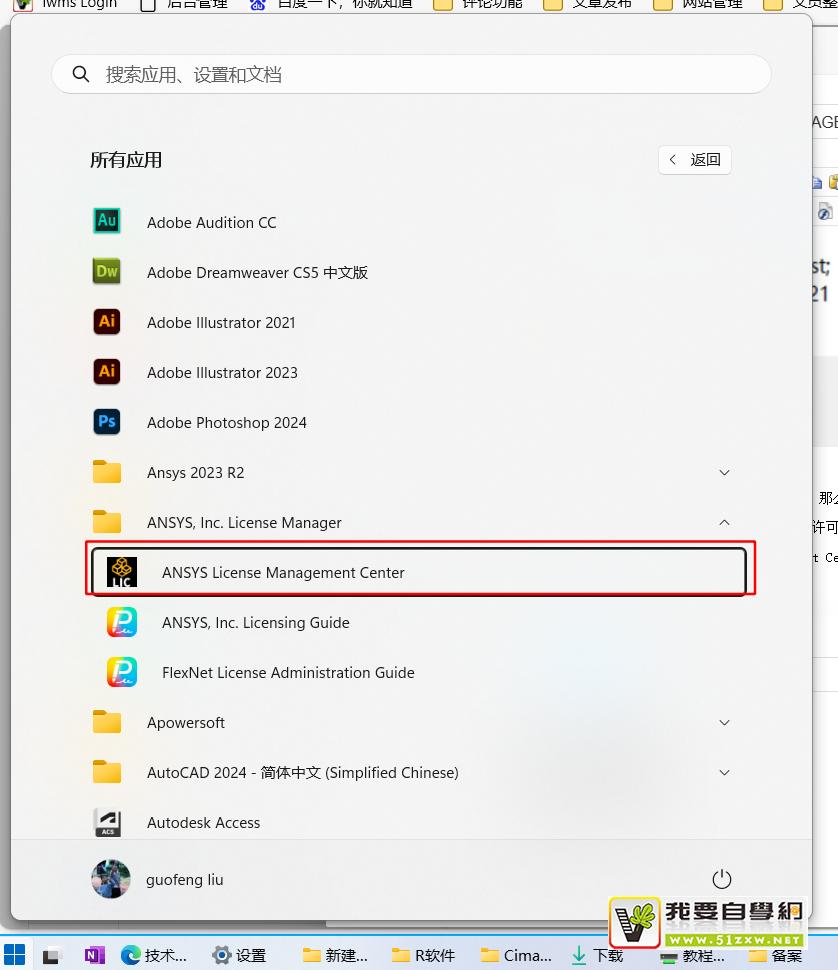Open ANSYS, Inc. Licensing Guide icon
The height and width of the screenshot is (970, 838).
click(x=122, y=622)
